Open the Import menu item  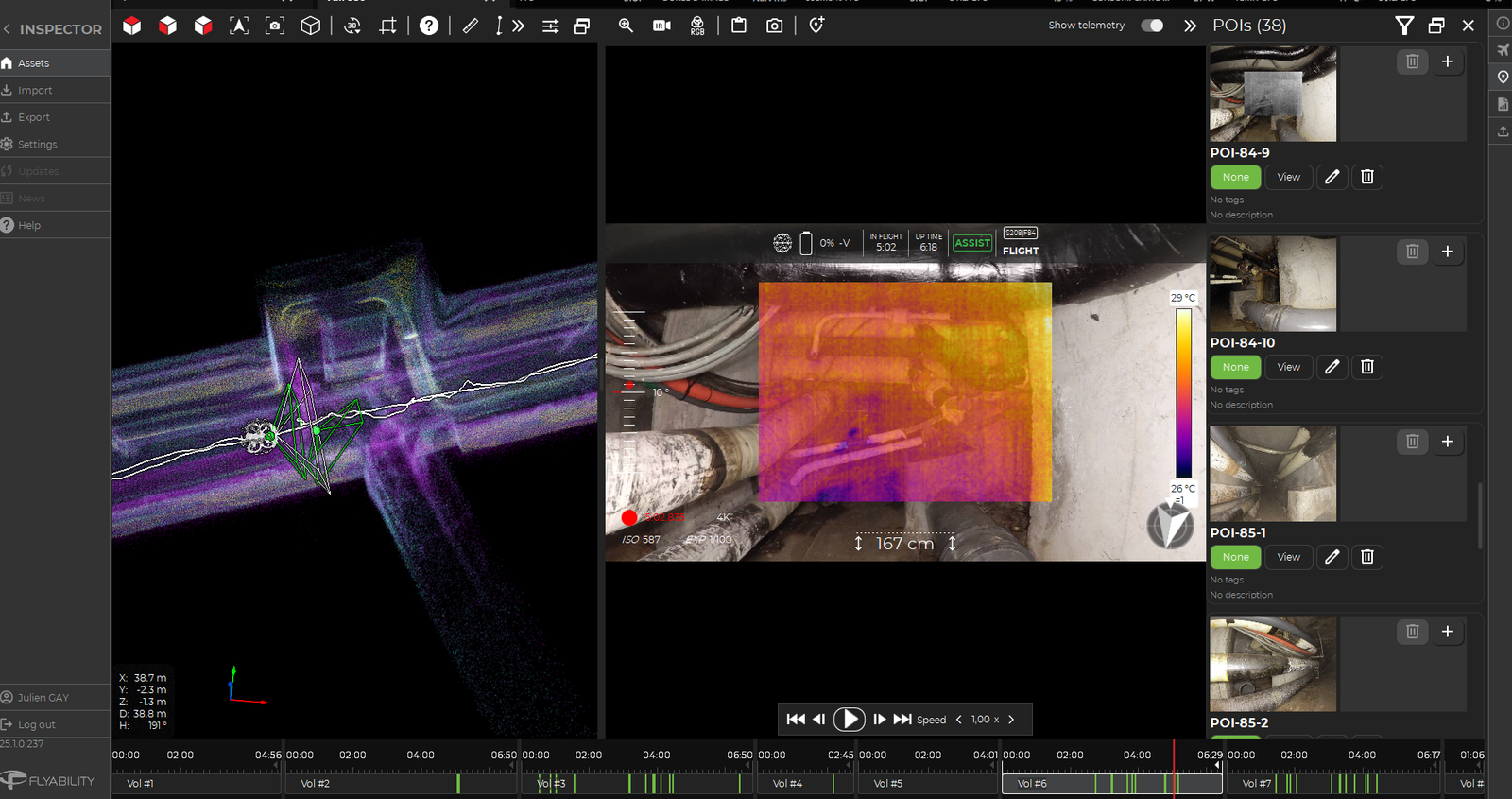click(55, 90)
